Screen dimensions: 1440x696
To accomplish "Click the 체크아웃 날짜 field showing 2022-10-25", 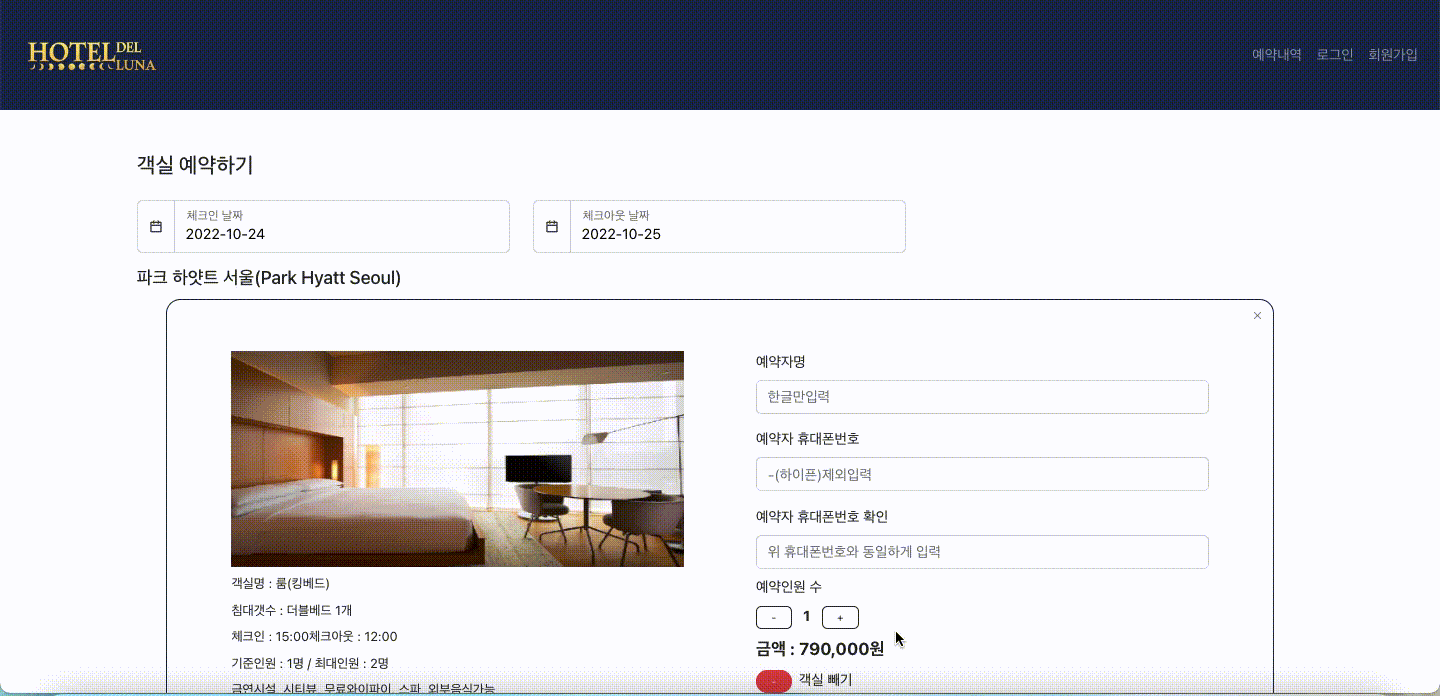I will pyautogui.click(x=737, y=227).
